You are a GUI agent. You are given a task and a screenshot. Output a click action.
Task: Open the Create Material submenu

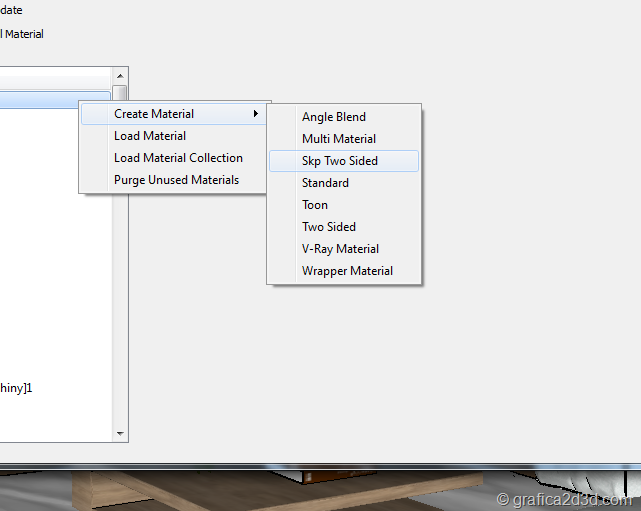(x=154, y=114)
